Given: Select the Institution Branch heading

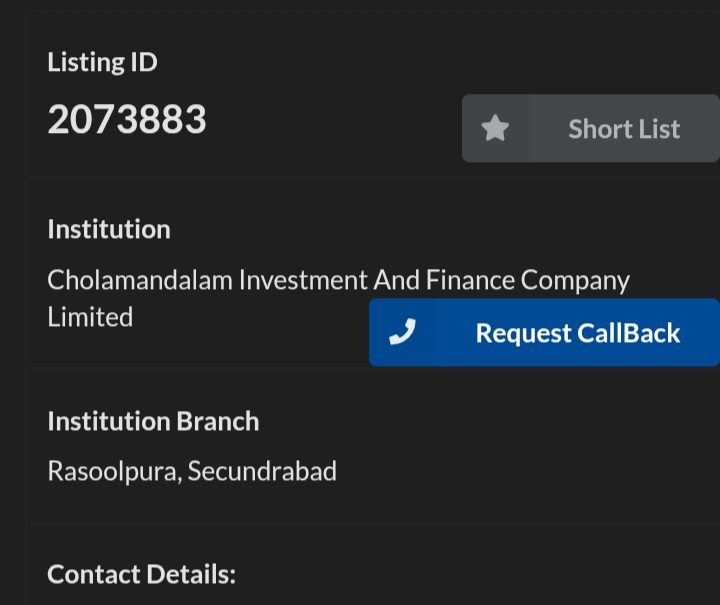Looking at the screenshot, I should [x=153, y=421].
